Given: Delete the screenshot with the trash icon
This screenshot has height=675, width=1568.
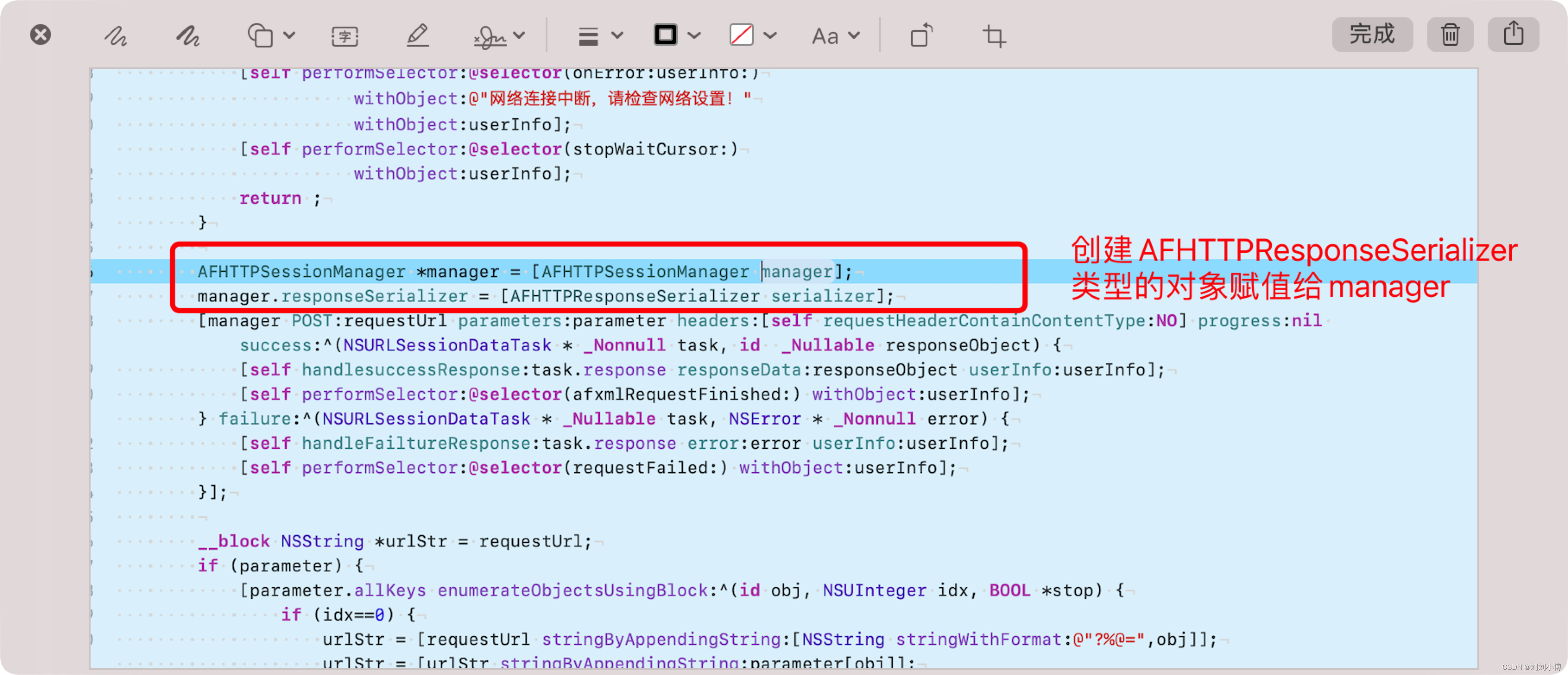Looking at the screenshot, I should pyautogui.click(x=1450, y=34).
